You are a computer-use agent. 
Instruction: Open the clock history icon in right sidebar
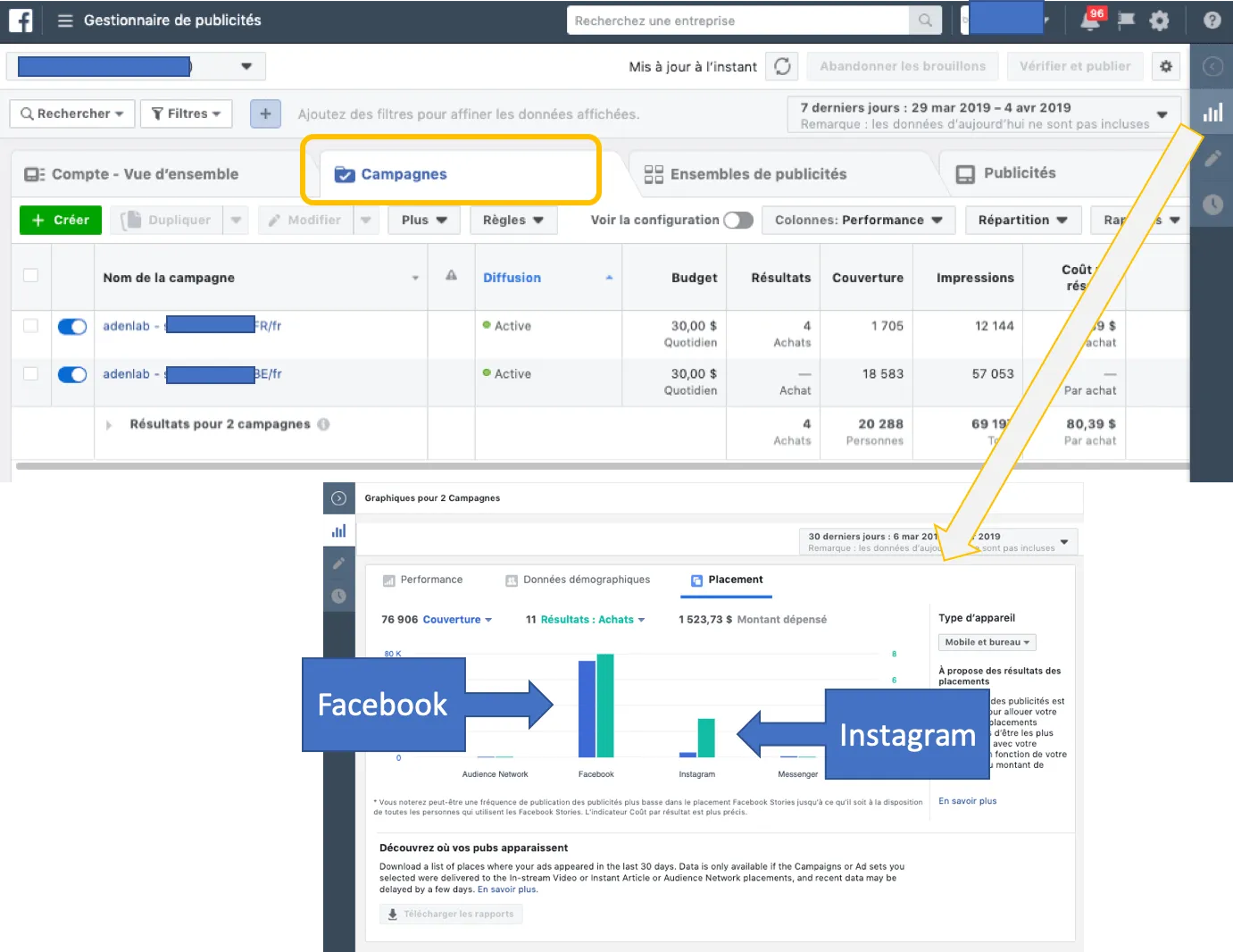click(1212, 205)
